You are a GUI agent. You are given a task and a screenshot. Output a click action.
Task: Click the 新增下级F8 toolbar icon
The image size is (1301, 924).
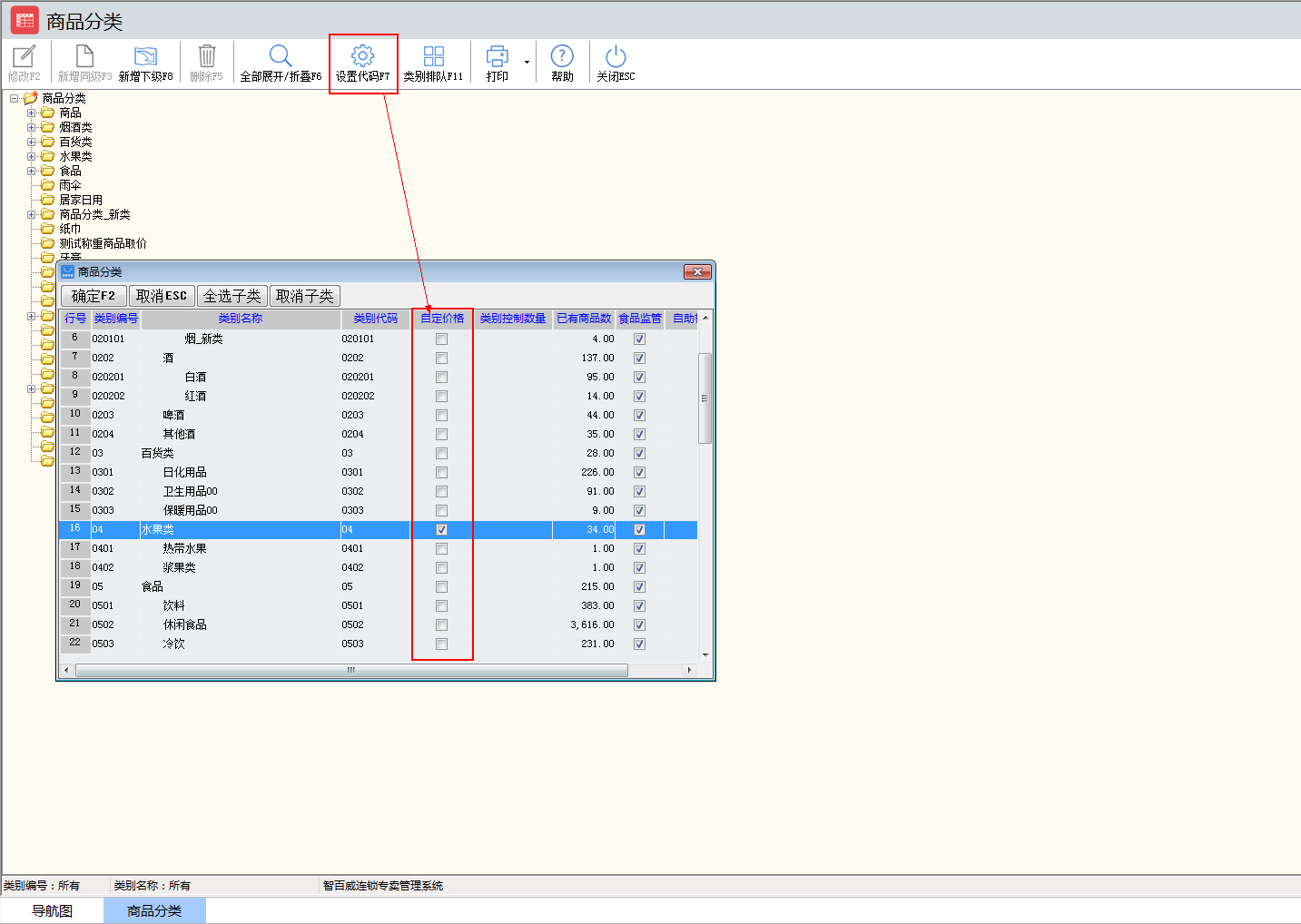click(x=145, y=56)
